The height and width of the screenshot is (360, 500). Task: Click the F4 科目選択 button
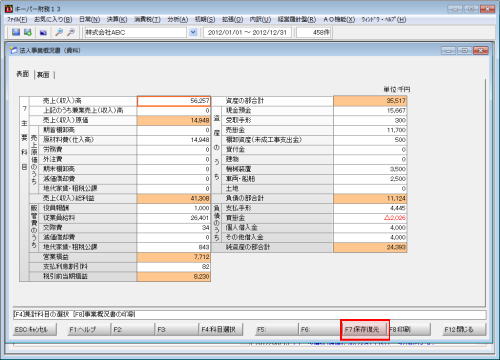click(x=221, y=330)
